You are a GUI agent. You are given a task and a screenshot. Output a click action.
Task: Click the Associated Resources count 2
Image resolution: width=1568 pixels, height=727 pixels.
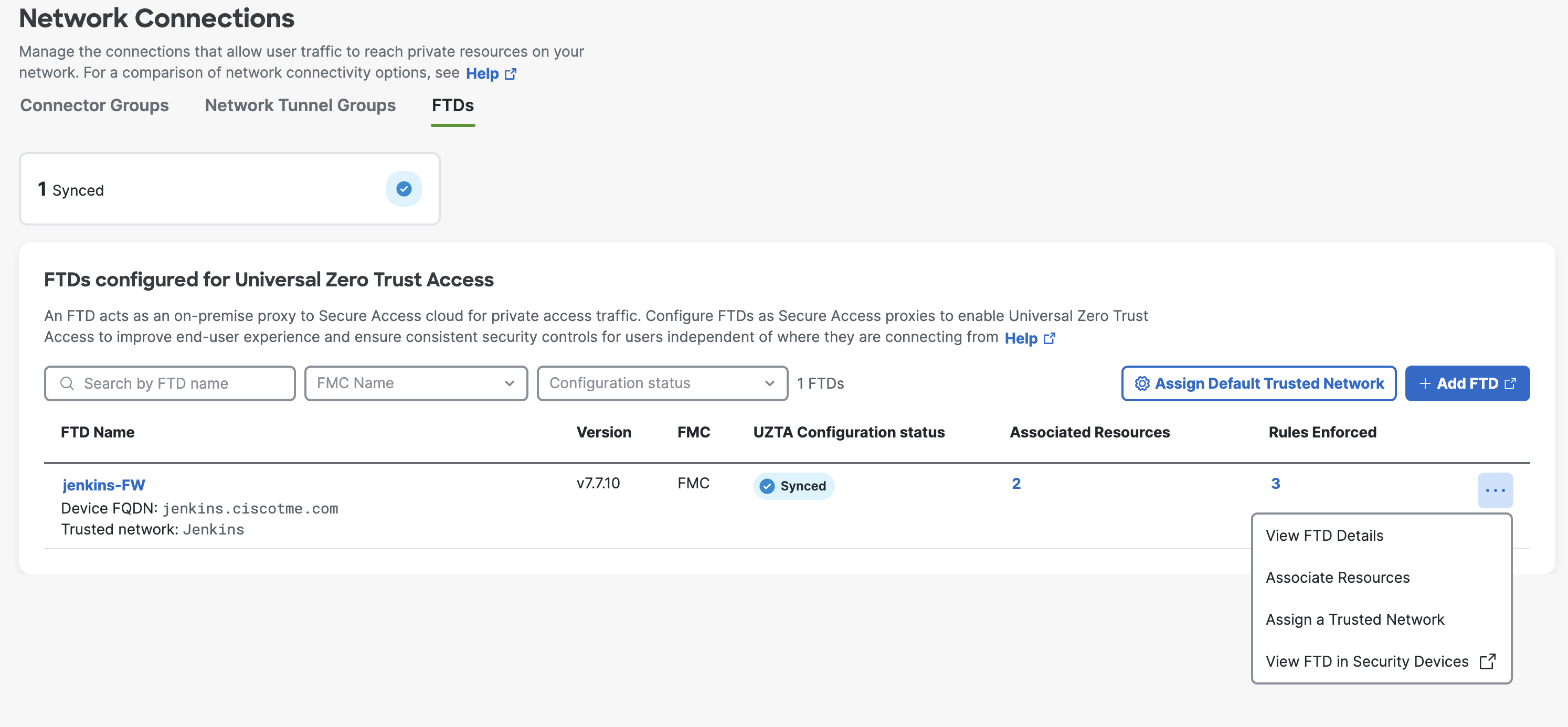click(x=1016, y=484)
